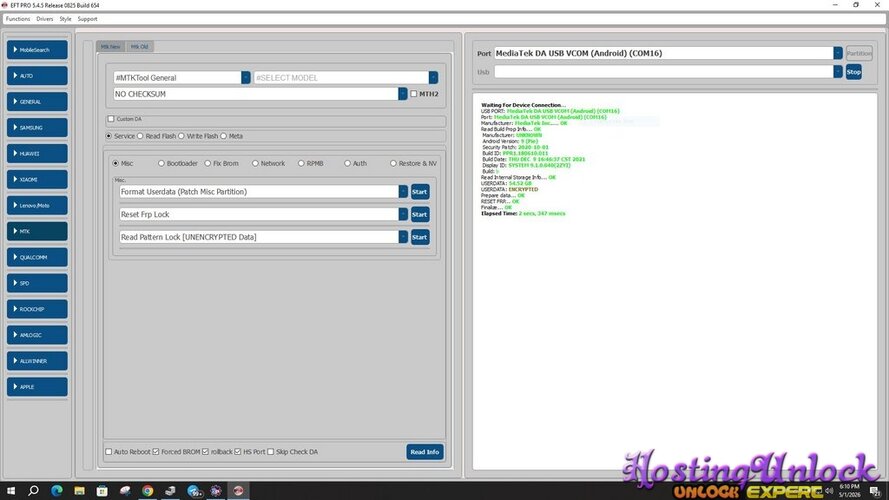Start the Reset Frp Lock operation
Viewport: 889px width, 500px height.
click(420, 214)
